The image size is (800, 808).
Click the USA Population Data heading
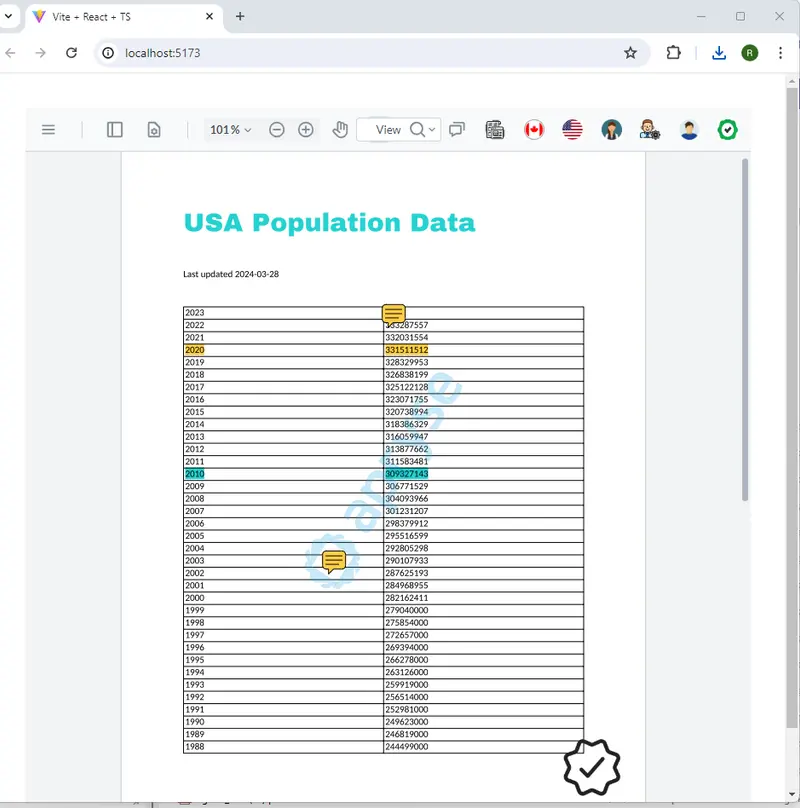tap(329, 223)
